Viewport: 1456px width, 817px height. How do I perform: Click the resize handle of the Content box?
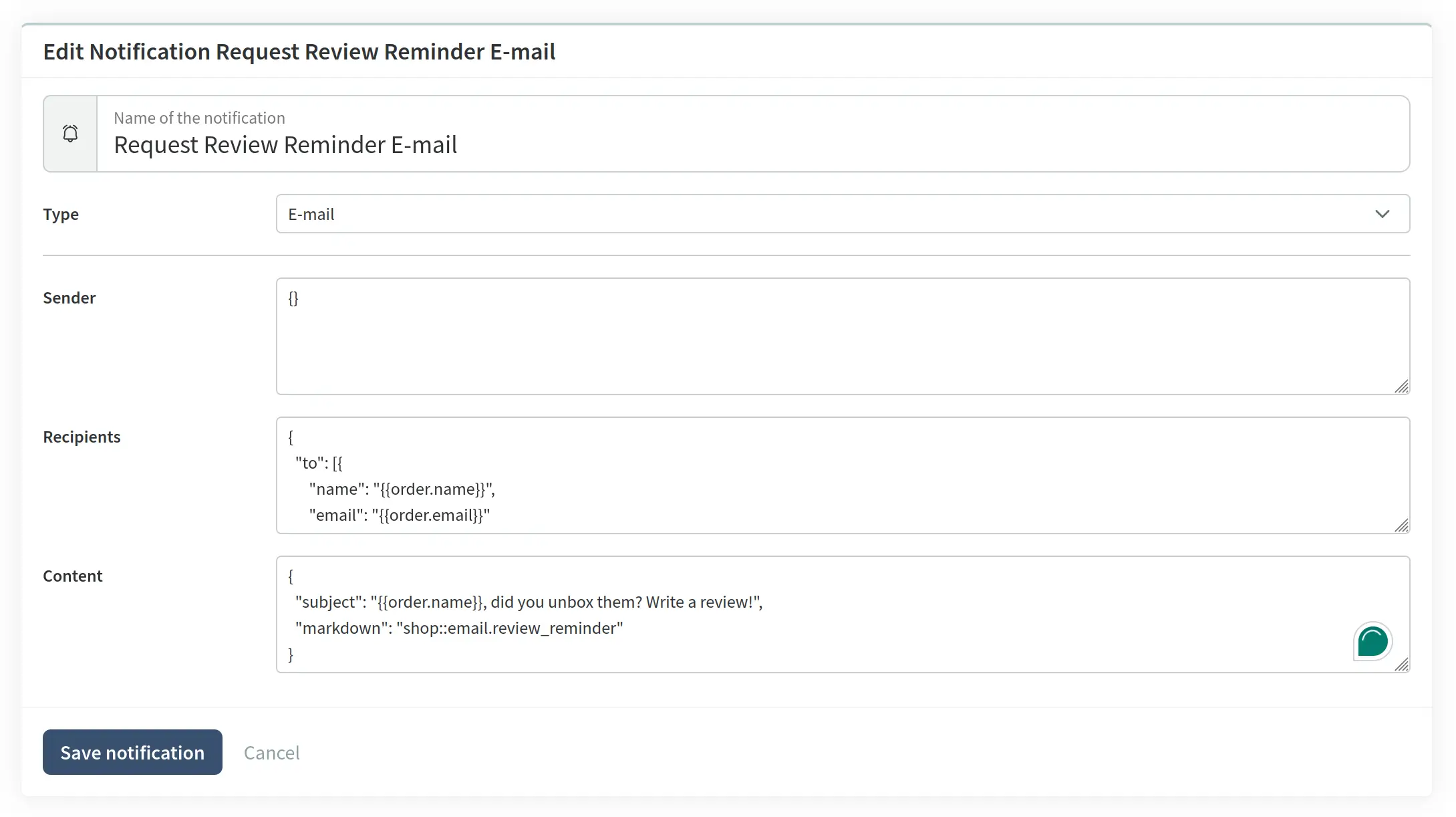point(1401,665)
